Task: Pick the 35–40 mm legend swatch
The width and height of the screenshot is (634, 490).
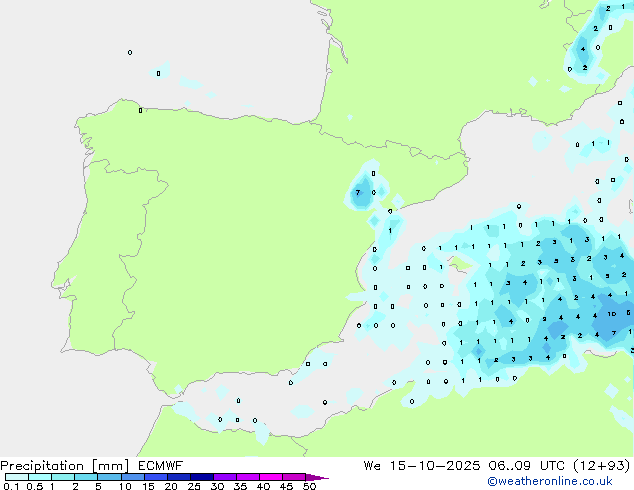Action: pyautogui.click(x=247, y=477)
